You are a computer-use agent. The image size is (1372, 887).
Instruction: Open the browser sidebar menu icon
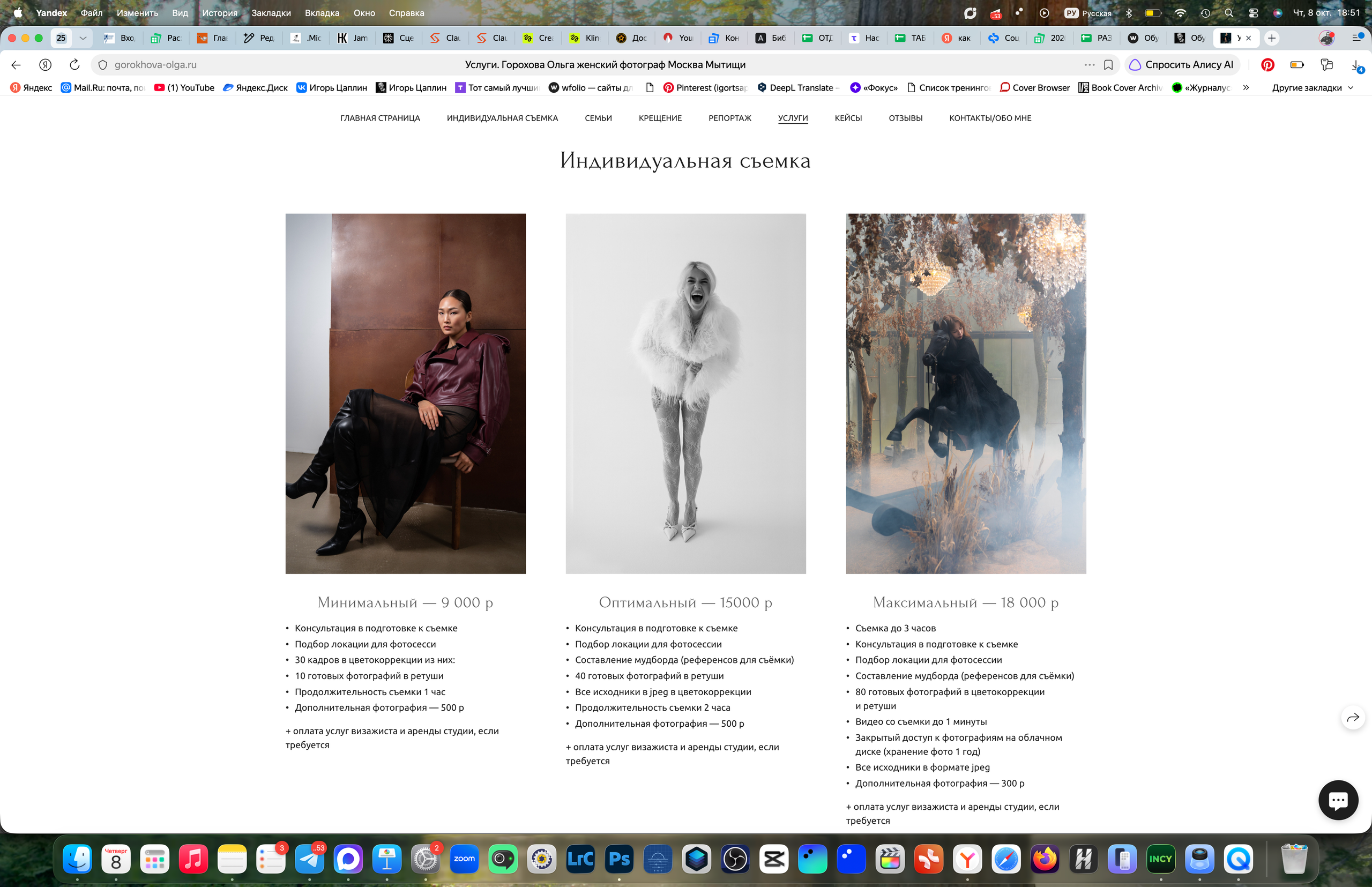coord(1357,38)
